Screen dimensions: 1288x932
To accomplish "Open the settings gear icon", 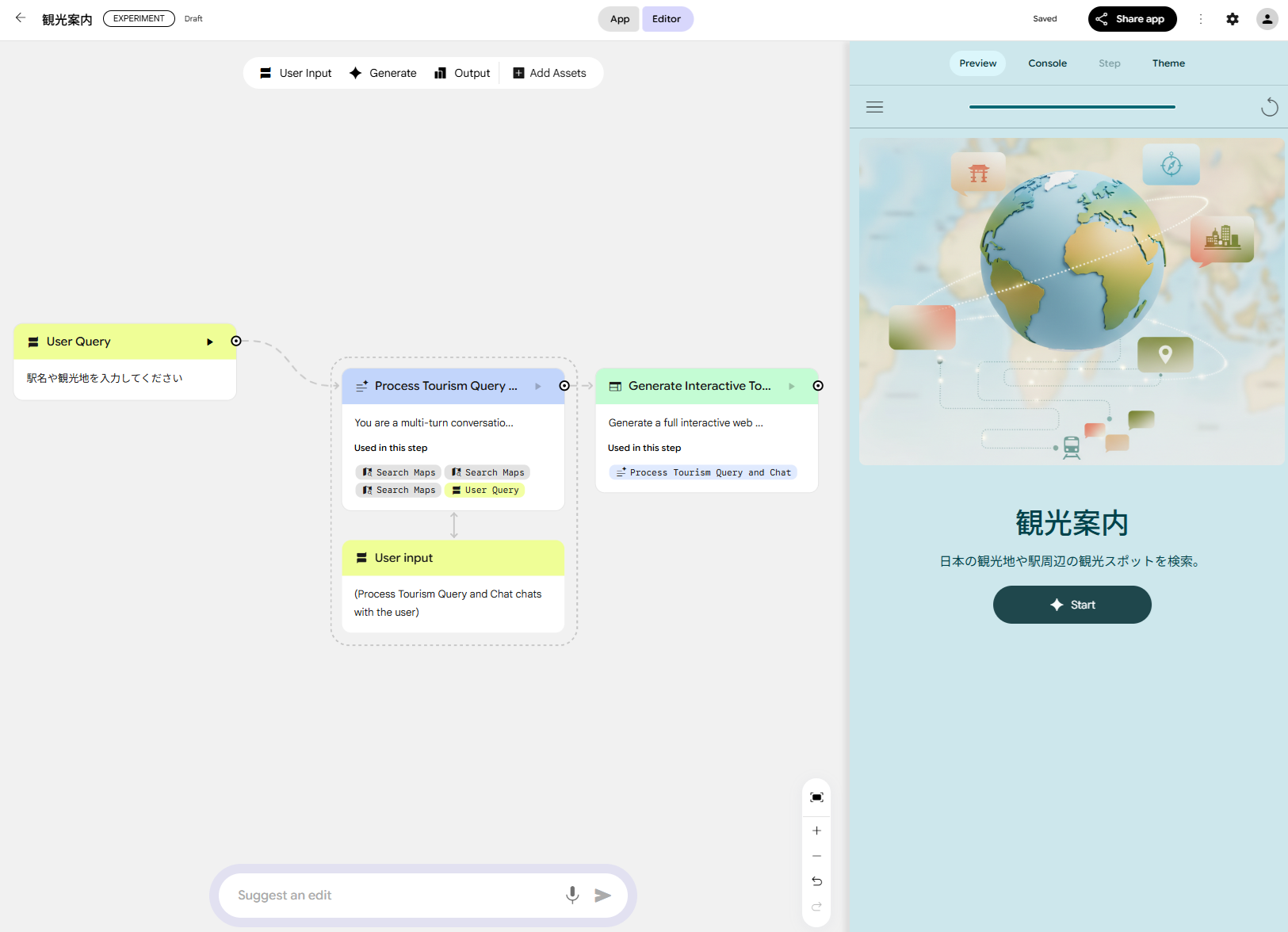I will click(1233, 19).
